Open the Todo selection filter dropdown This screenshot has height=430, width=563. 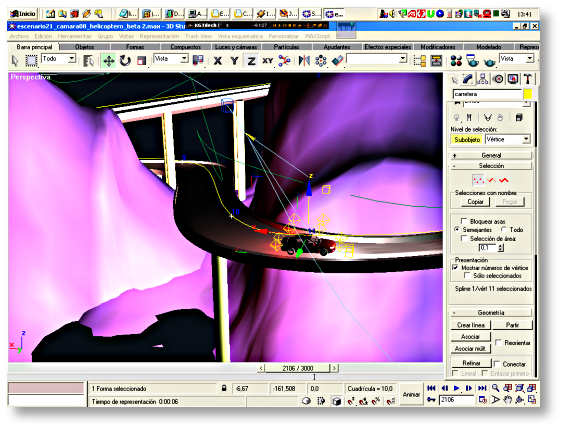[72, 59]
